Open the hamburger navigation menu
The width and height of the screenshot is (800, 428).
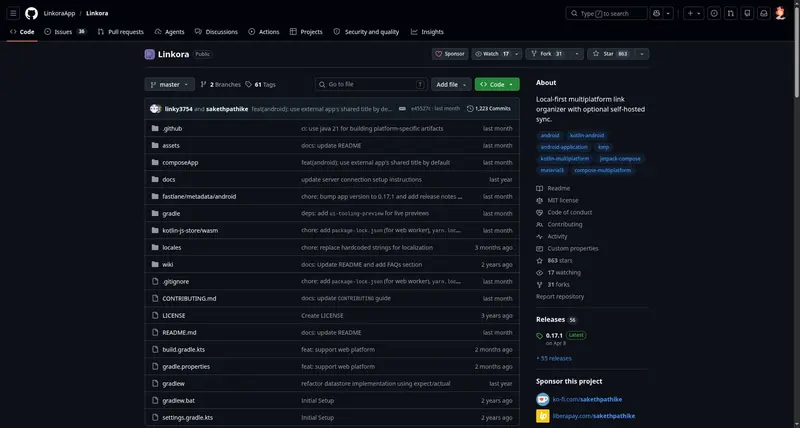(x=13, y=13)
